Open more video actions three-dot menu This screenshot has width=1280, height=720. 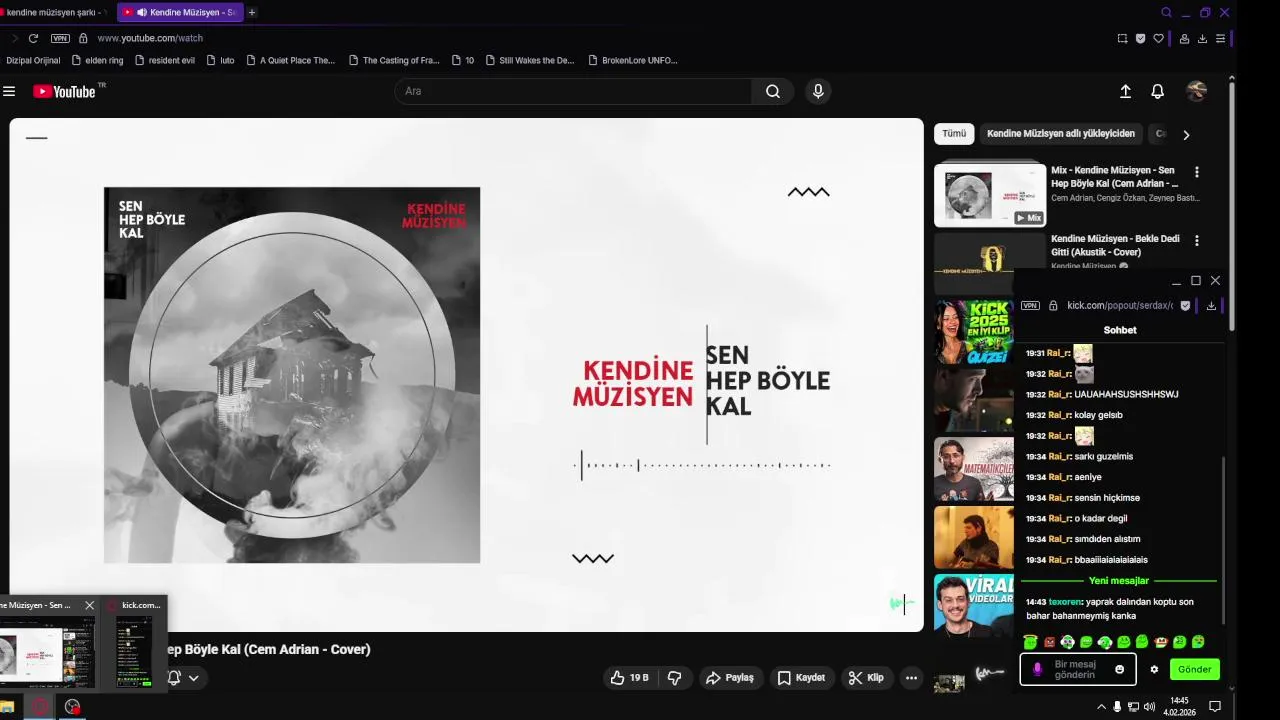click(x=911, y=678)
